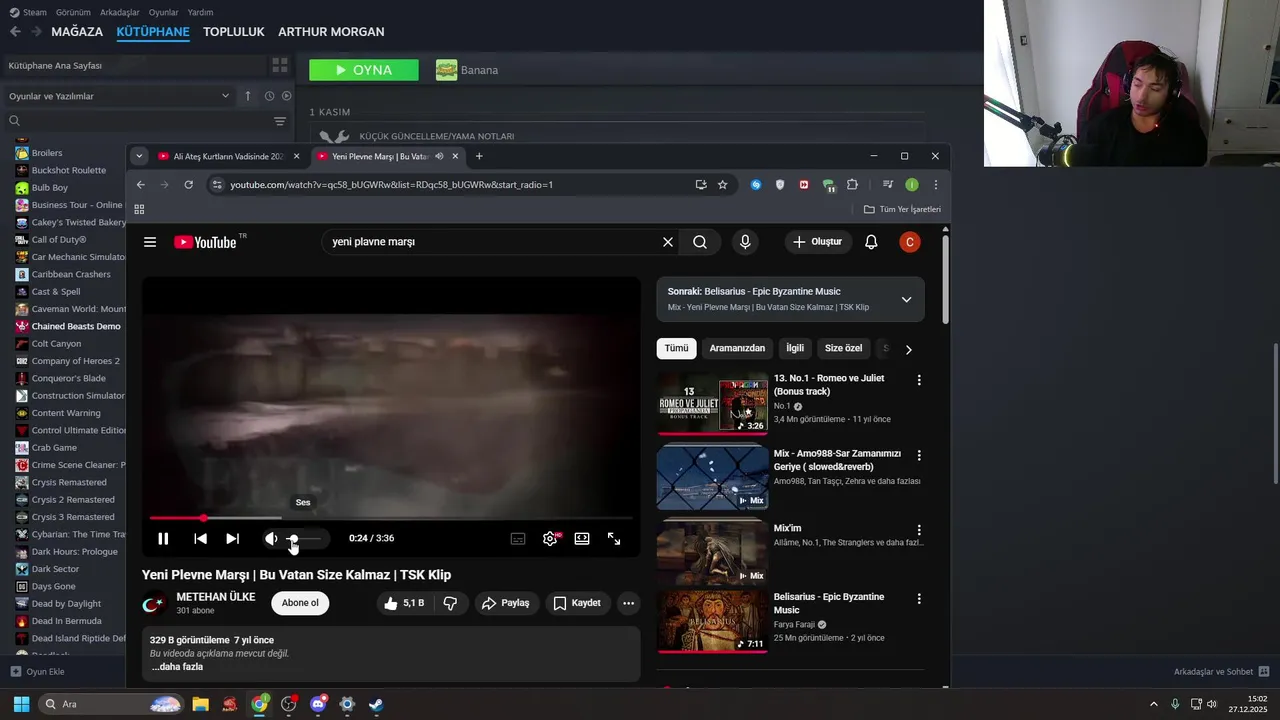Clear the YouTube search text
Image resolution: width=1280 pixels, height=720 pixels.
click(668, 242)
